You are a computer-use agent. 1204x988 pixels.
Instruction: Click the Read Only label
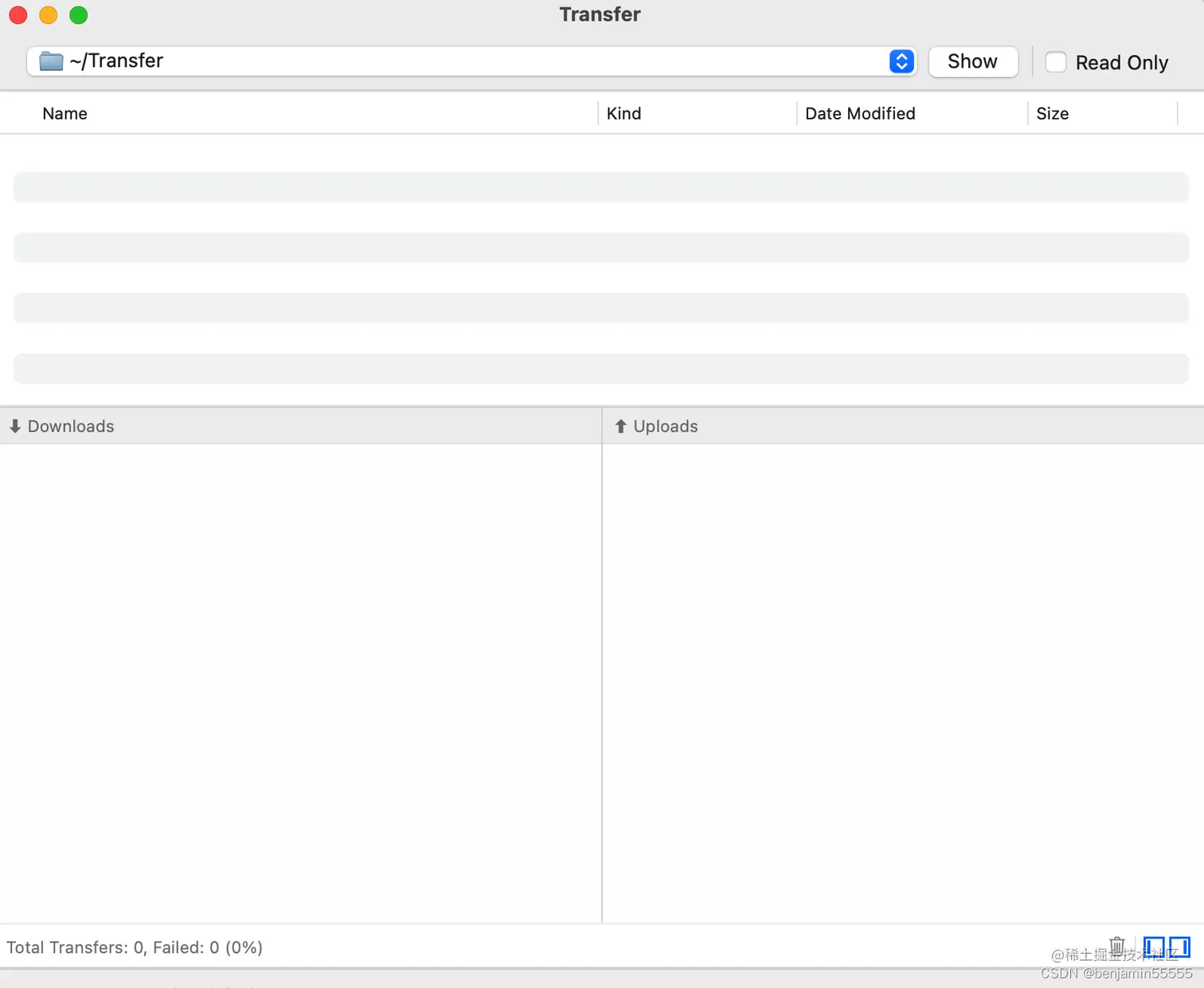pos(1122,63)
